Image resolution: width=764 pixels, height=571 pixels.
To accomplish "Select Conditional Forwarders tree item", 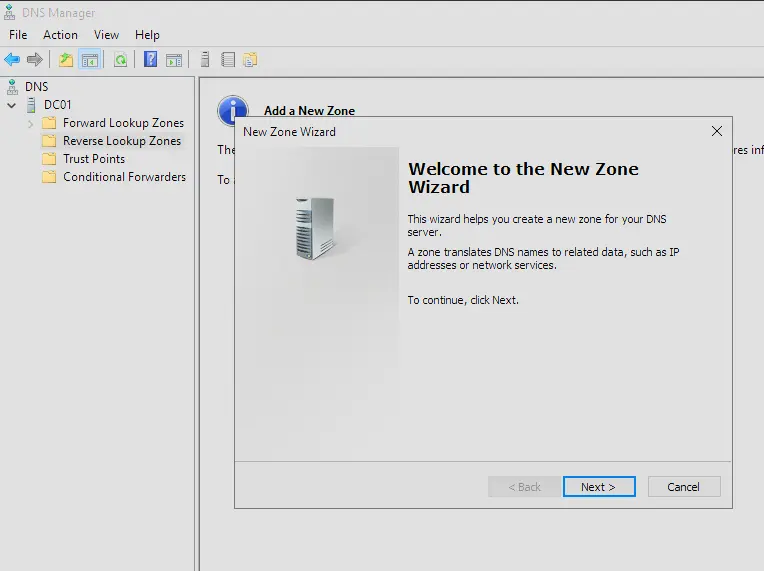I will (124, 177).
